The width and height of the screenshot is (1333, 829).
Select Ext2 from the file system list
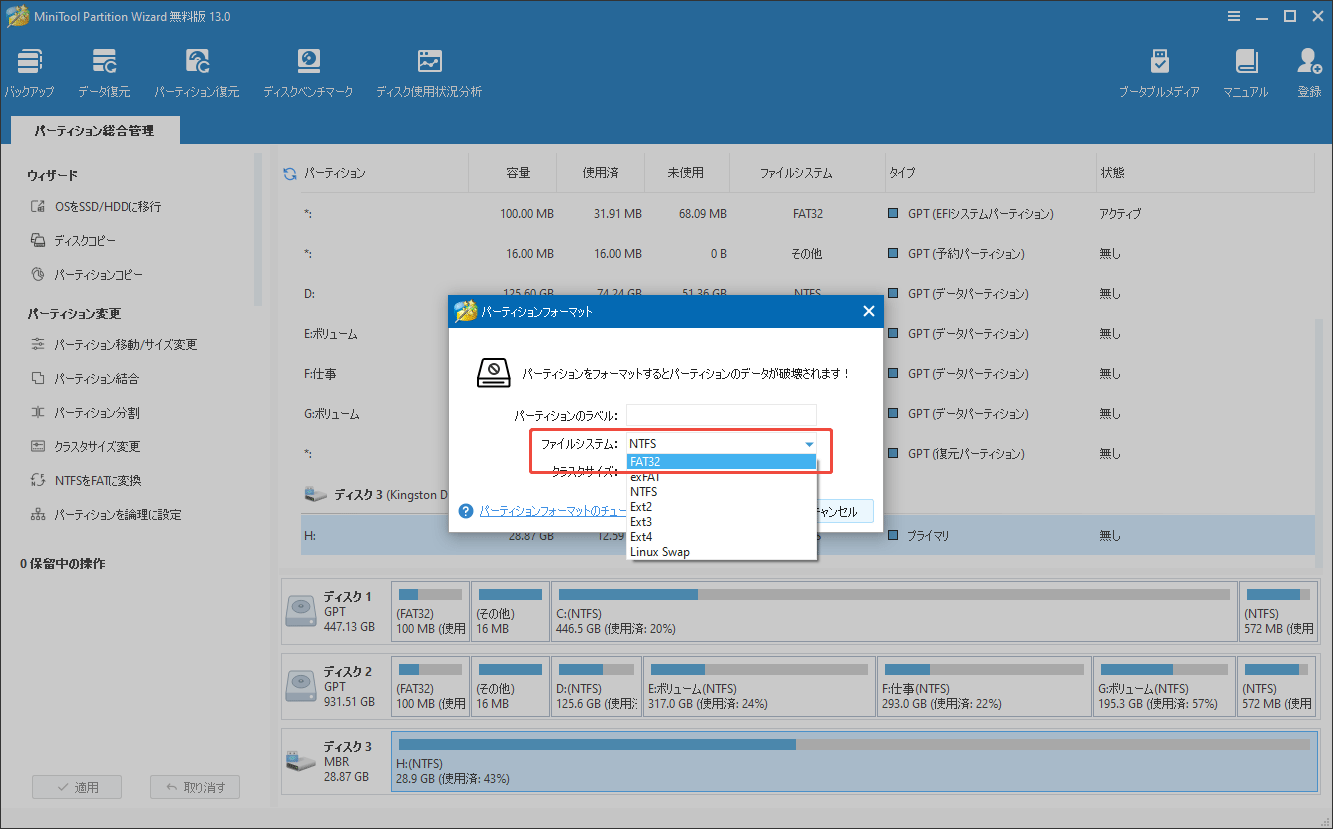pos(722,507)
